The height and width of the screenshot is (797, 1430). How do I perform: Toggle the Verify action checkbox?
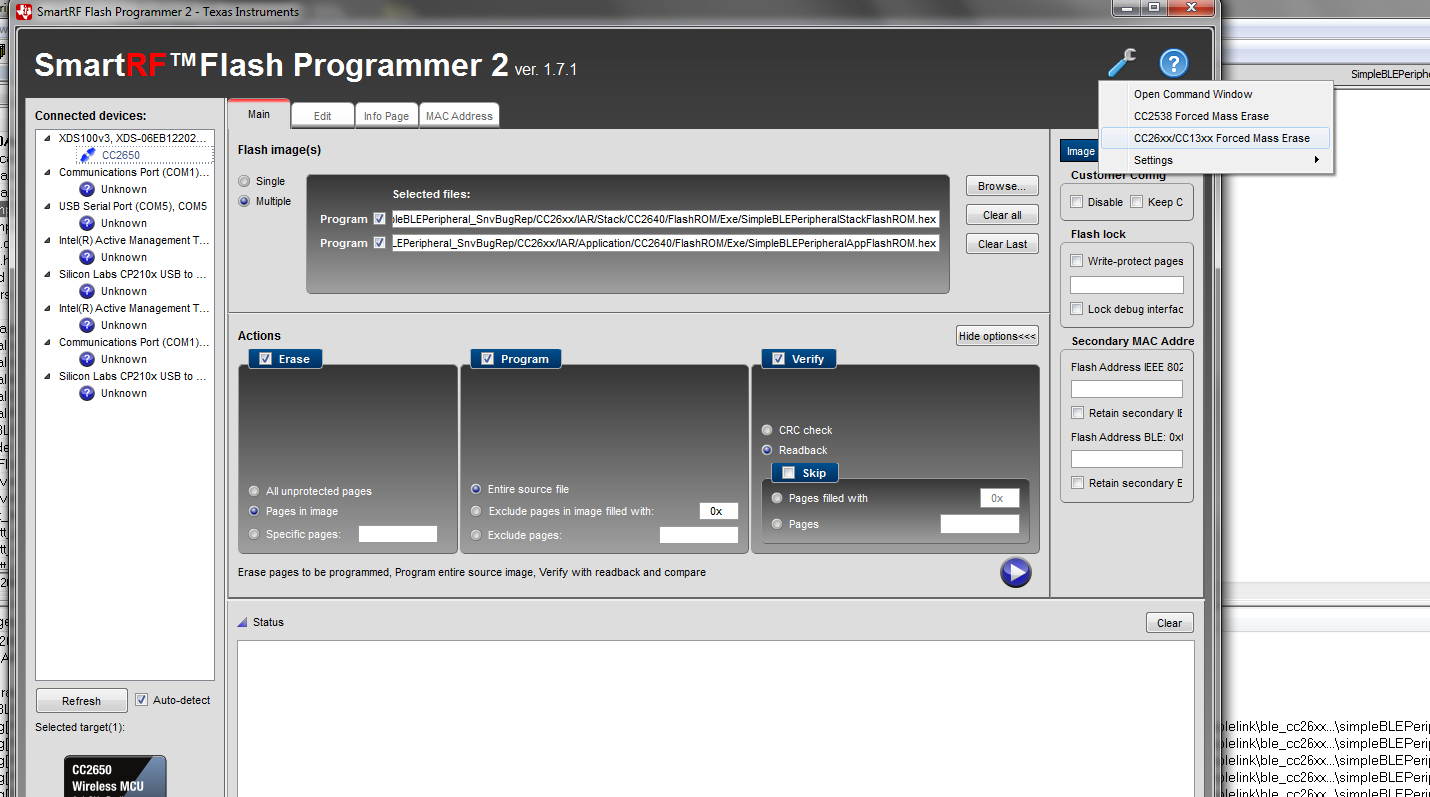tap(779, 359)
